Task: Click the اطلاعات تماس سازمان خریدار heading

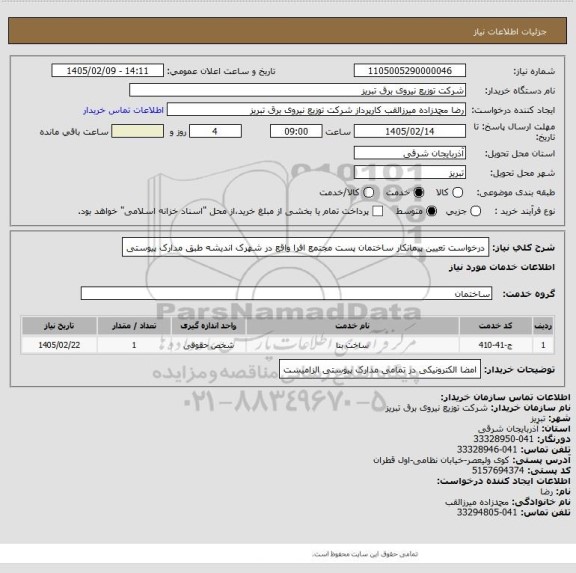Action: (505, 397)
